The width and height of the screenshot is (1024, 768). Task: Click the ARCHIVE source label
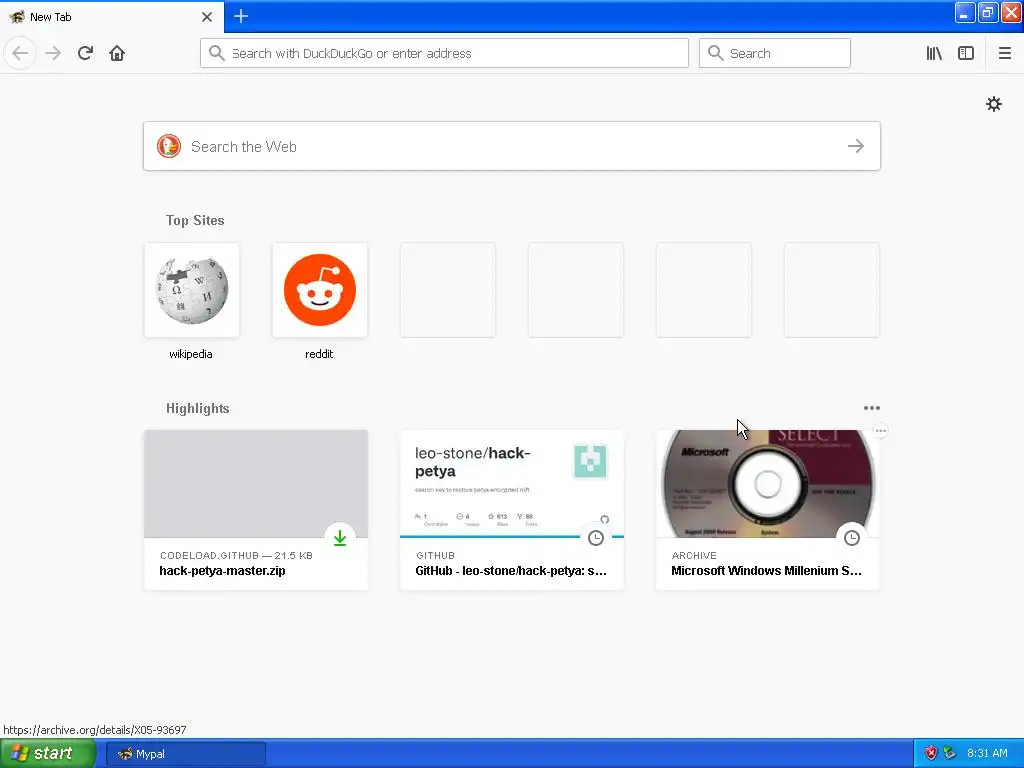click(x=694, y=555)
